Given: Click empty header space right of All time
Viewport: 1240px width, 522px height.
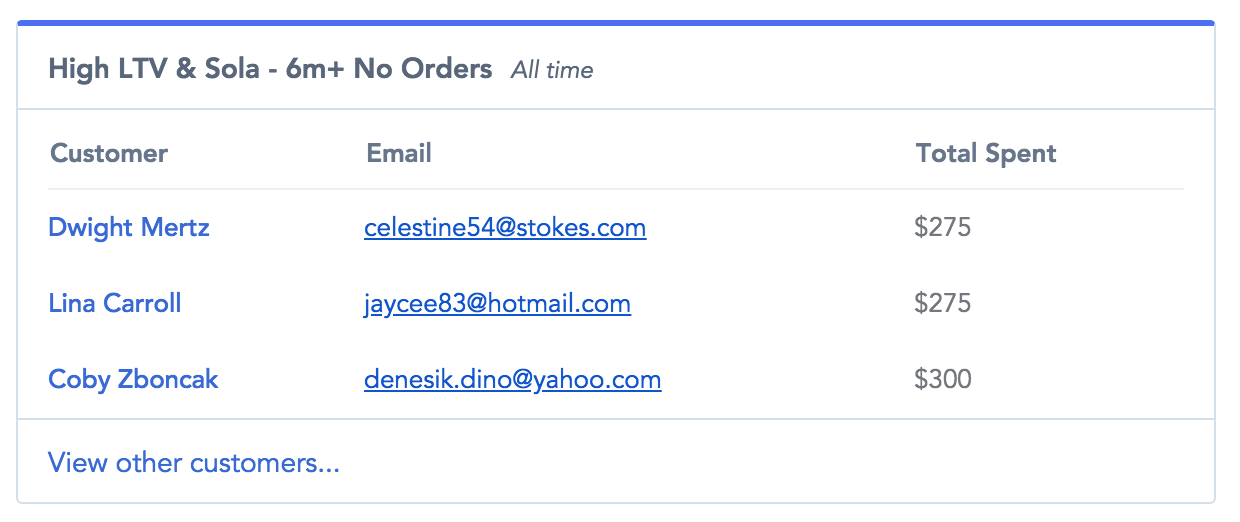Looking at the screenshot, I should [x=900, y=70].
